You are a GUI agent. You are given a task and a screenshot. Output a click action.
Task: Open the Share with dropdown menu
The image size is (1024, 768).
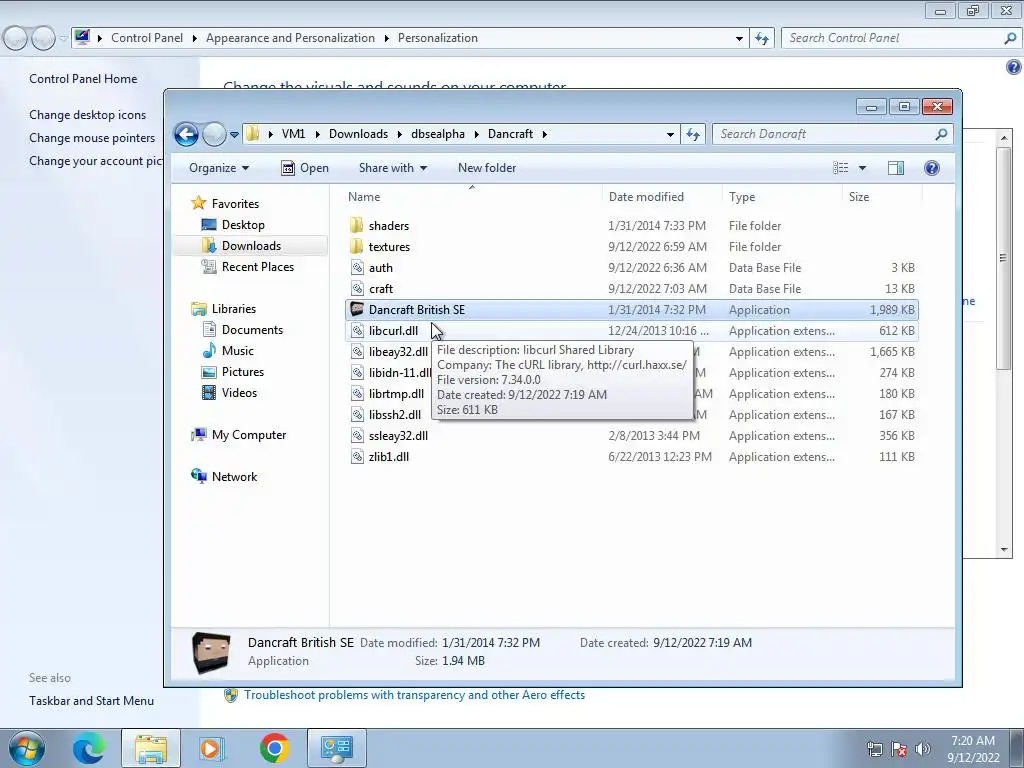(392, 168)
